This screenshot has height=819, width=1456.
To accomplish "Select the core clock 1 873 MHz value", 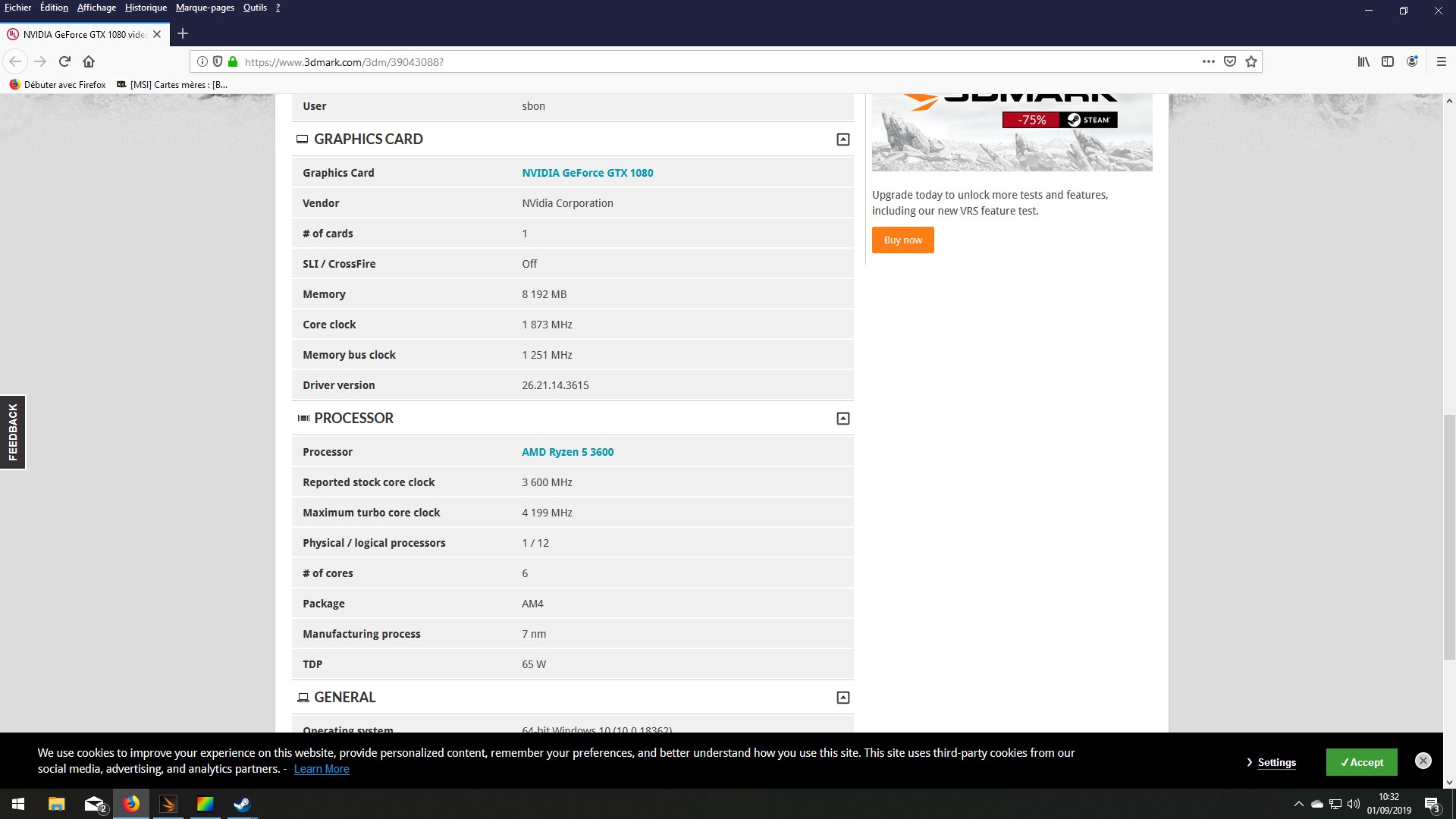I will click(547, 325).
